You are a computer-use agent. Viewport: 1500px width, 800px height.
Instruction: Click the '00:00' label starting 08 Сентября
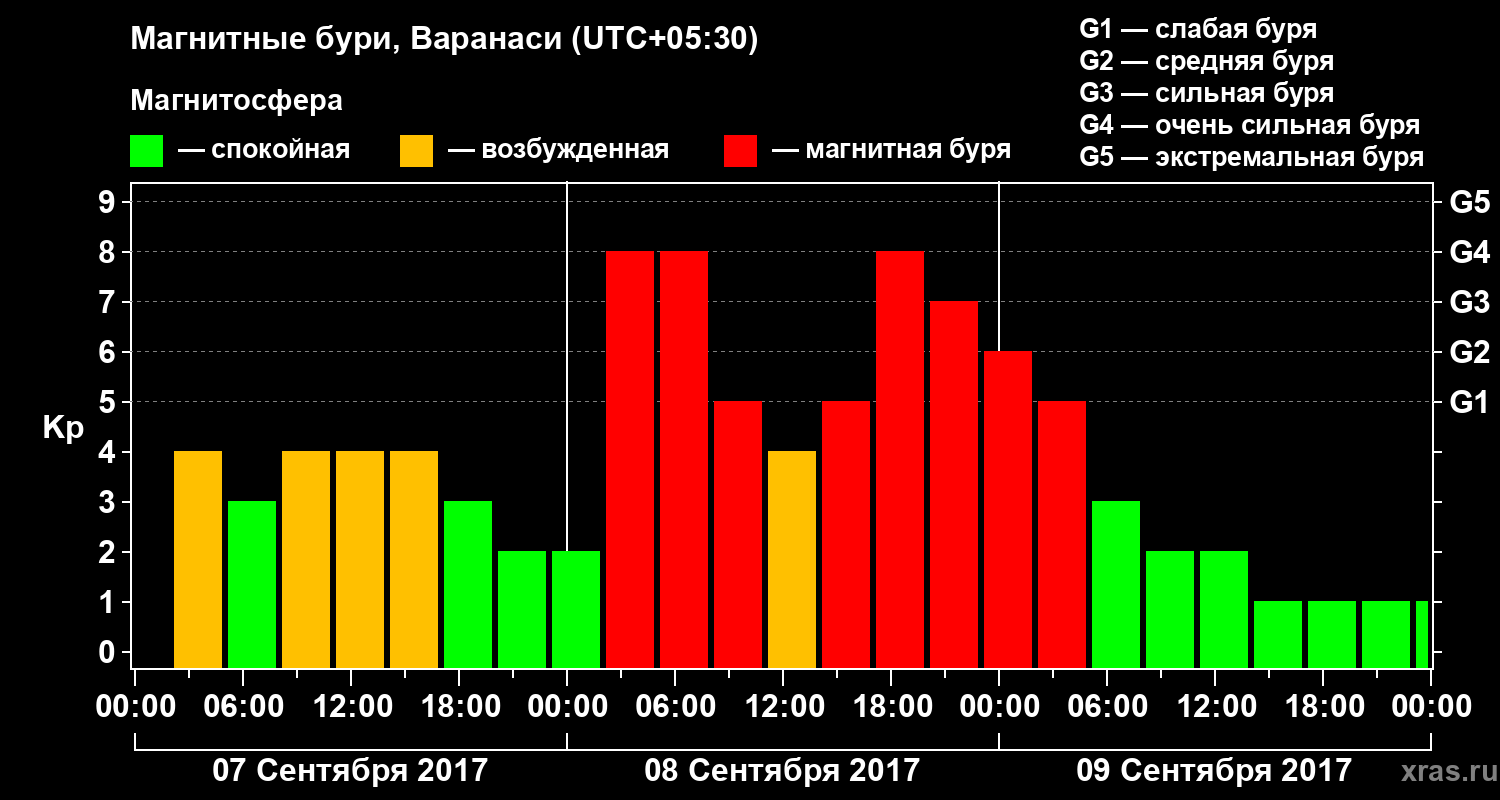pyautogui.click(x=566, y=707)
